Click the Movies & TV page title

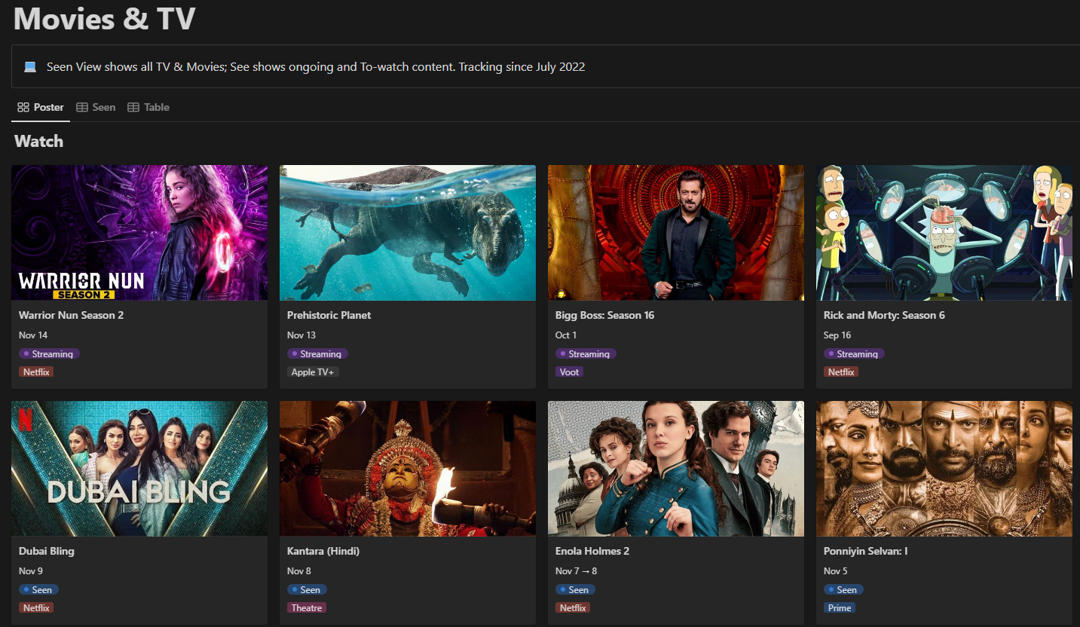(x=105, y=19)
